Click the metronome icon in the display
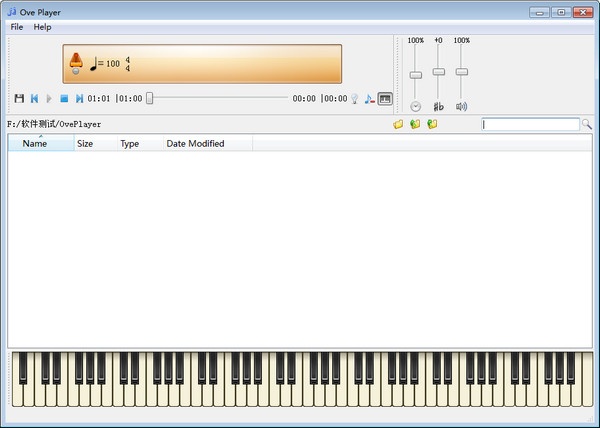The width and height of the screenshot is (600, 428). [x=75, y=64]
